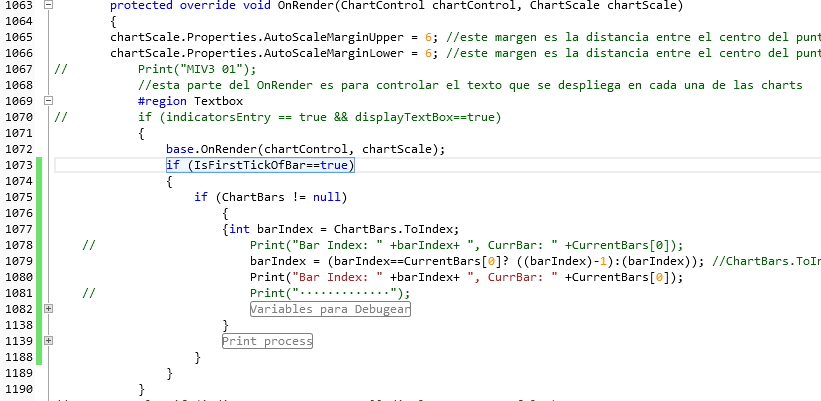
Task: Click line number 1188 in the gutter
Action: pyautogui.click(x=18, y=358)
